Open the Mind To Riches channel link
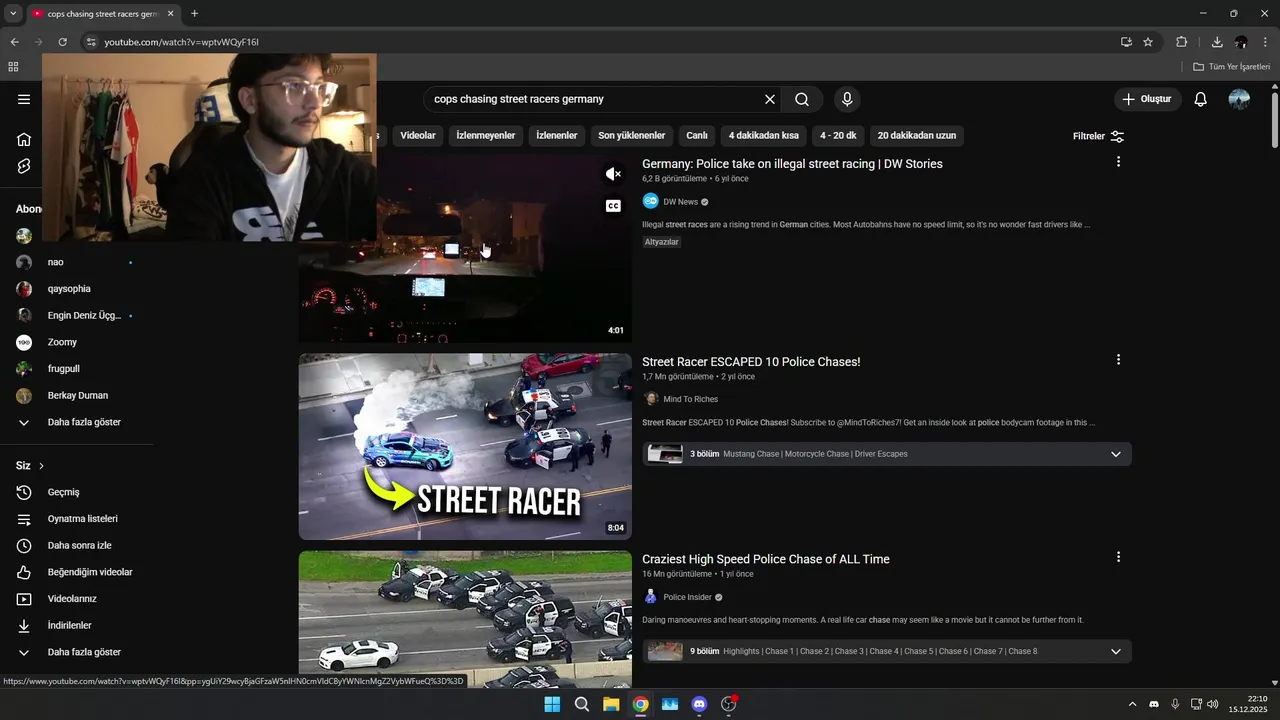This screenshot has width=1280, height=720. [690, 399]
